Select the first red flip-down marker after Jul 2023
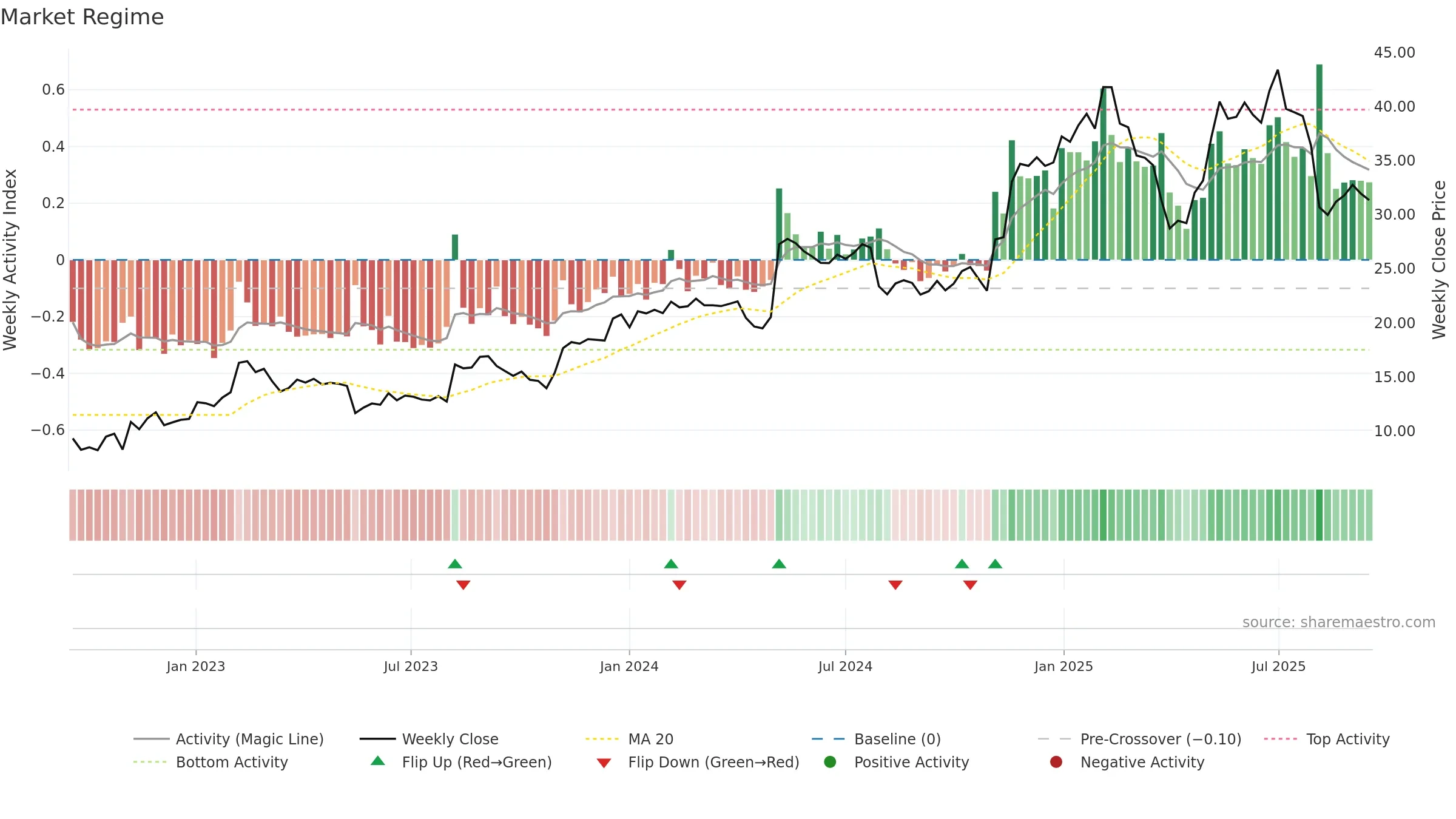 click(x=463, y=585)
